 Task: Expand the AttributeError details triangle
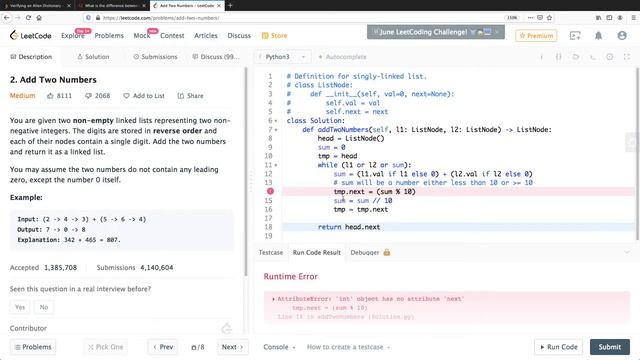(x=273, y=299)
